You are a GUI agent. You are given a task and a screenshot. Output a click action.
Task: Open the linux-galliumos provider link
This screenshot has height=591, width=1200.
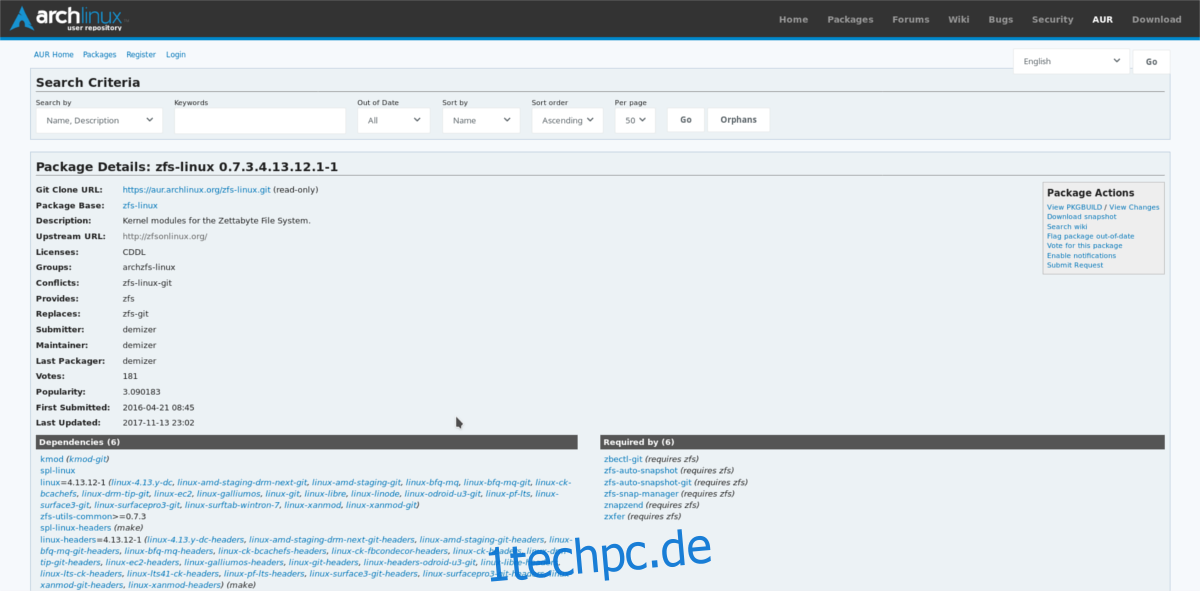tap(228, 494)
